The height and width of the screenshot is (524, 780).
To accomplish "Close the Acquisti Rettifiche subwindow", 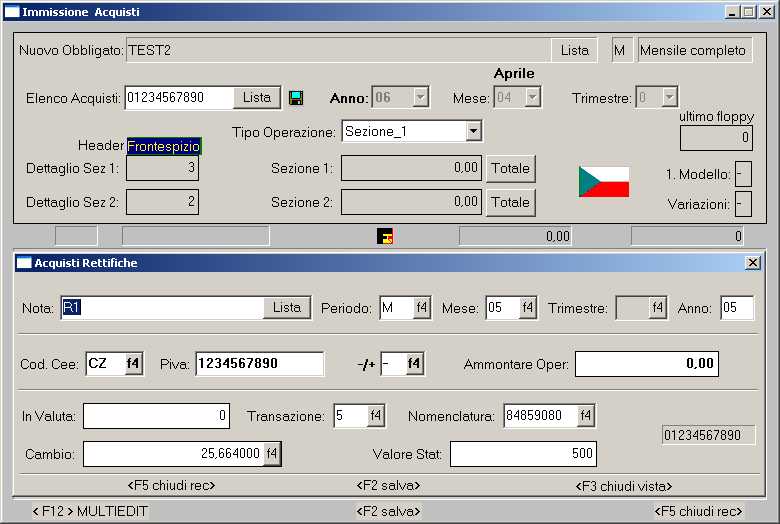I will coord(753,262).
